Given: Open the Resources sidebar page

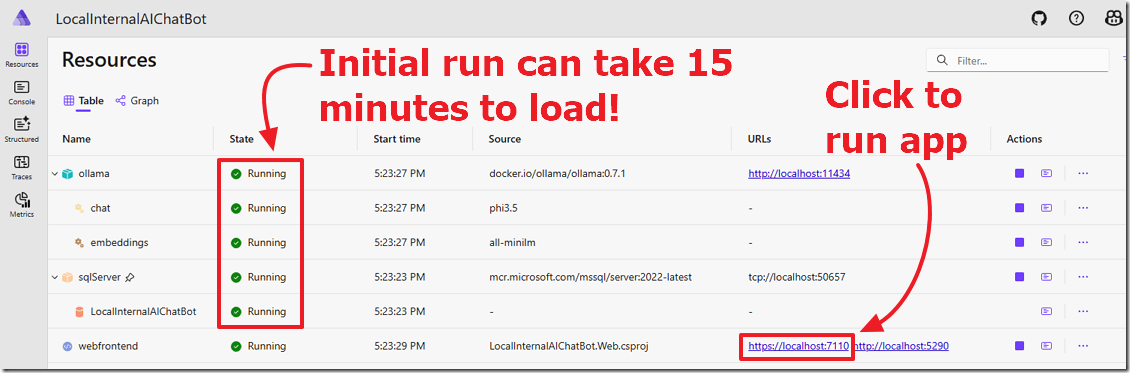Looking at the screenshot, I should pyautogui.click(x=22, y=55).
